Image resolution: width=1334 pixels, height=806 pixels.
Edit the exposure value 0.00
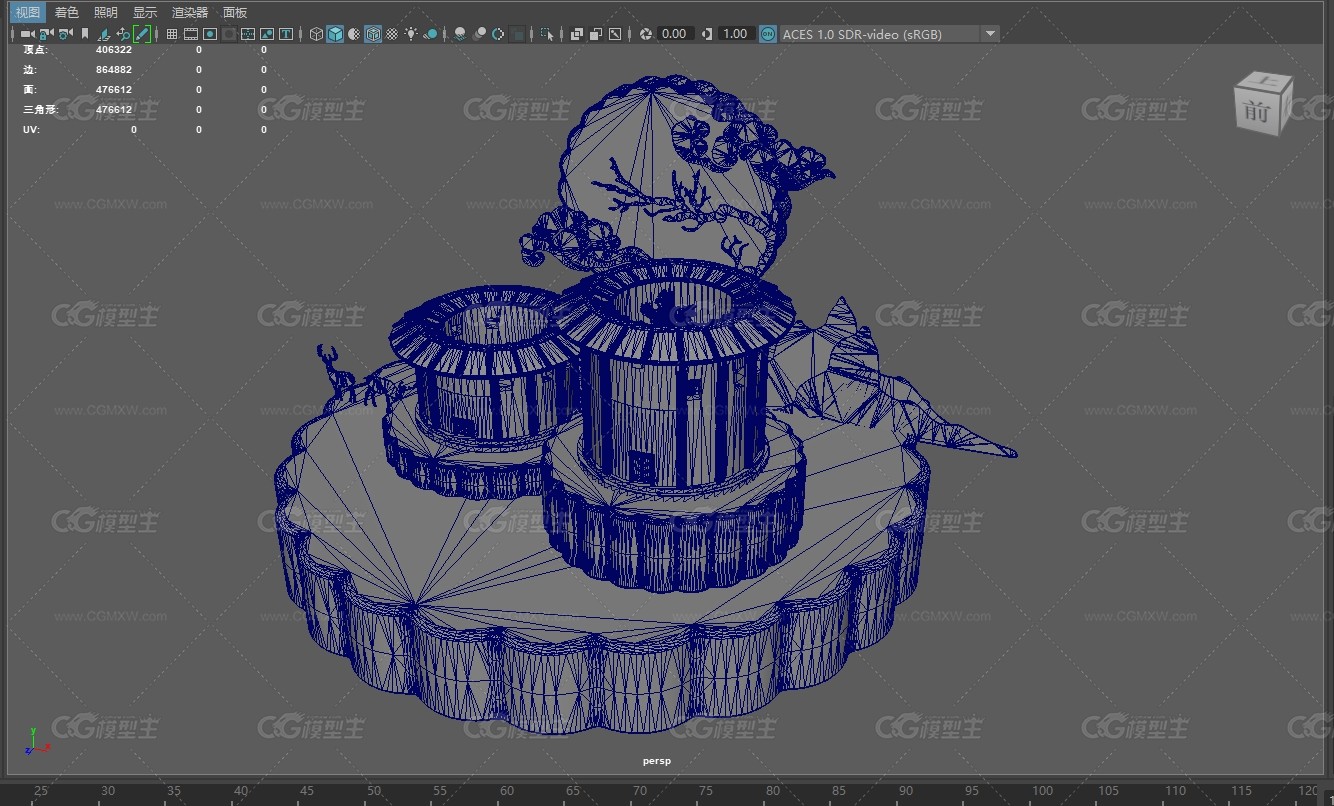(675, 34)
